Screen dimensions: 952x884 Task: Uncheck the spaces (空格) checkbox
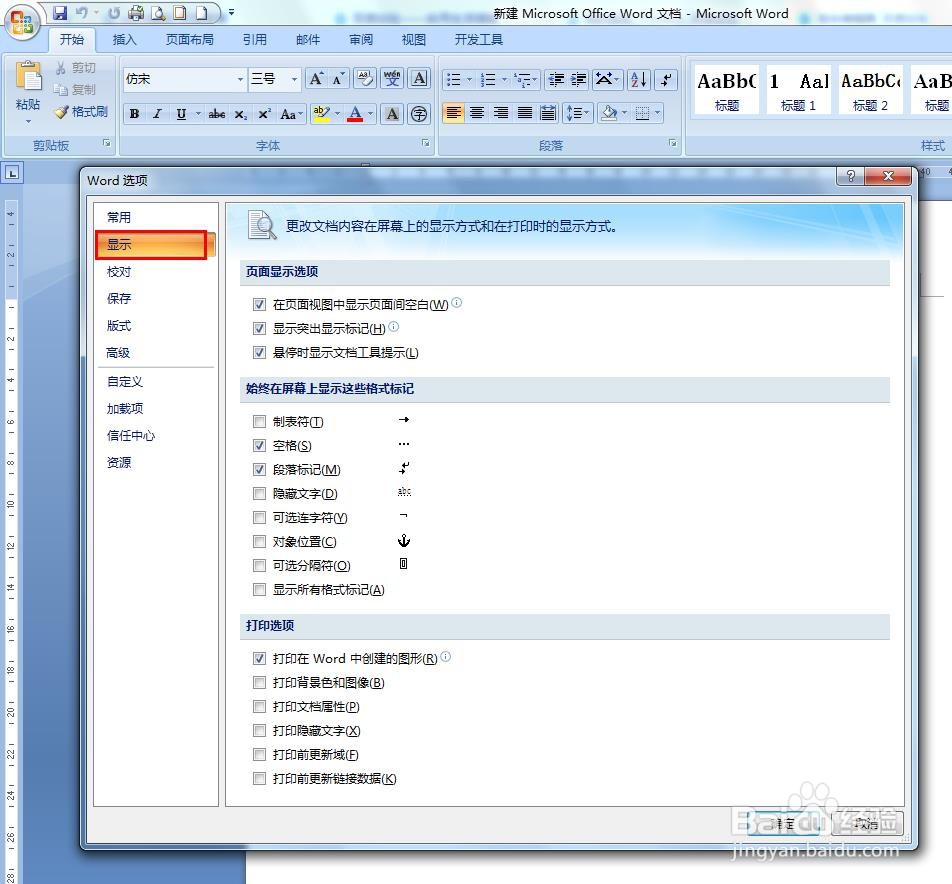point(259,446)
